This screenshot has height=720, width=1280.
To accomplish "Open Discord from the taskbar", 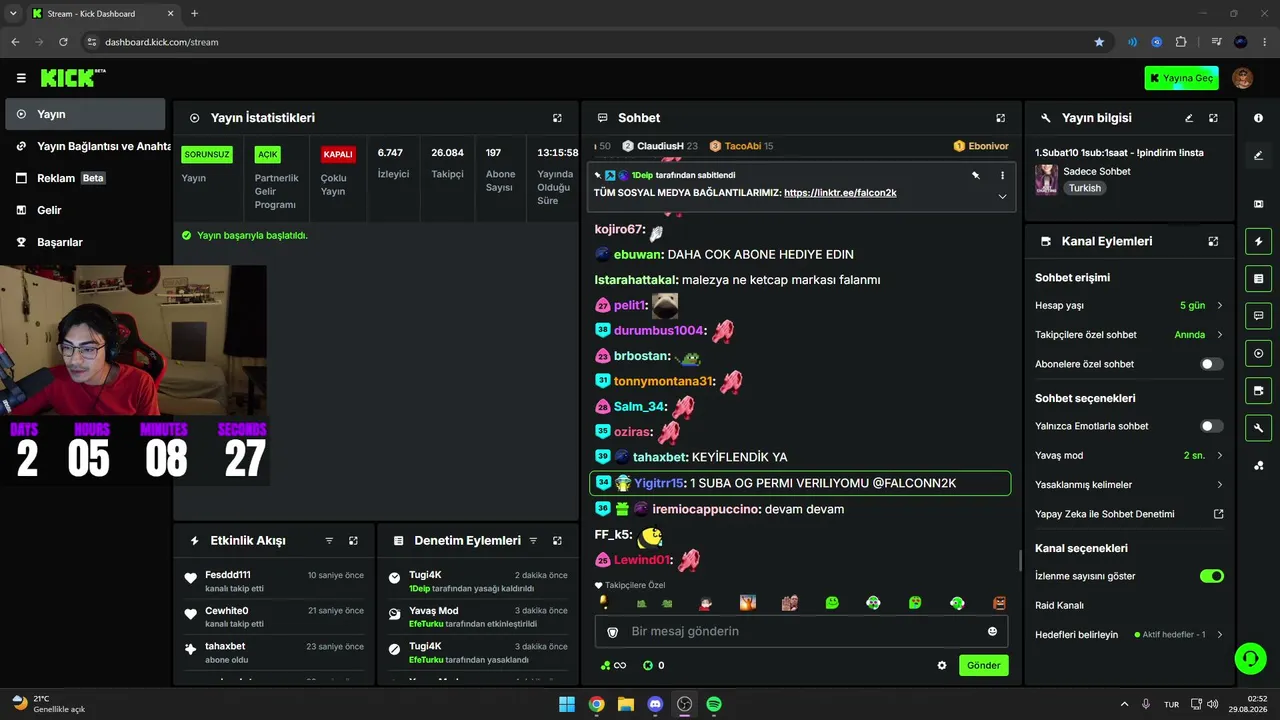I will [x=655, y=704].
